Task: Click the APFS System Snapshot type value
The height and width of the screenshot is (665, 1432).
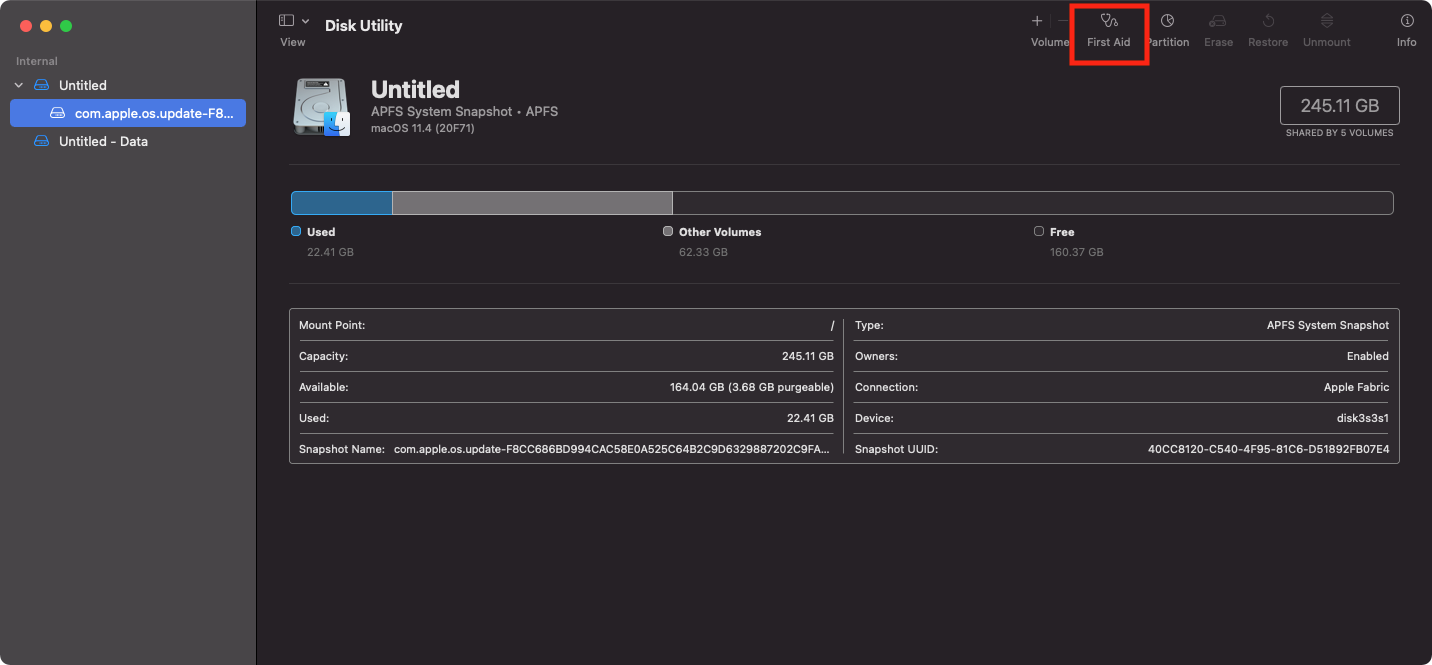Action: pyautogui.click(x=1328, y=325)
